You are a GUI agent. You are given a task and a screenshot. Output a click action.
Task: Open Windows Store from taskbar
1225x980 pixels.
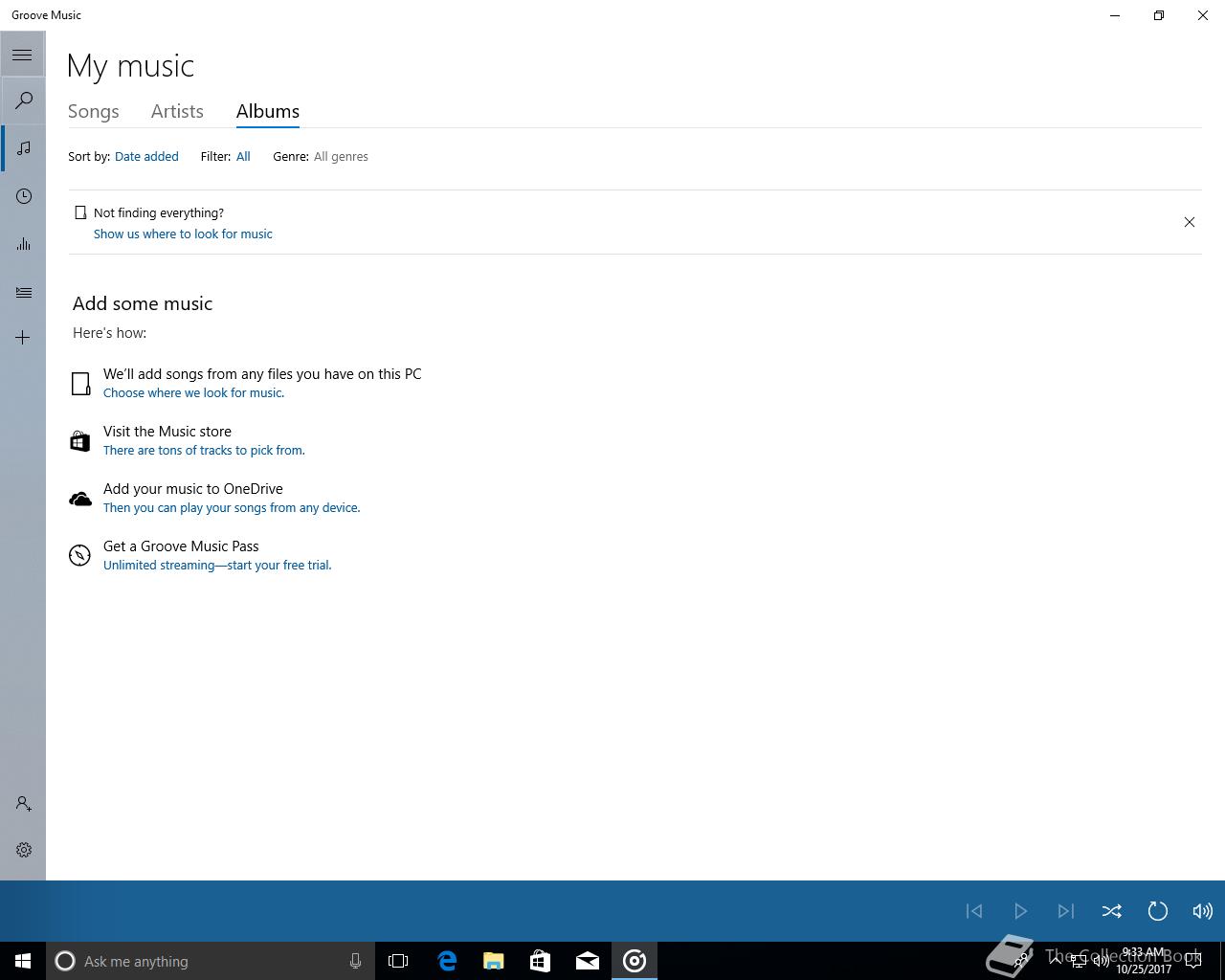coord(541,961)
